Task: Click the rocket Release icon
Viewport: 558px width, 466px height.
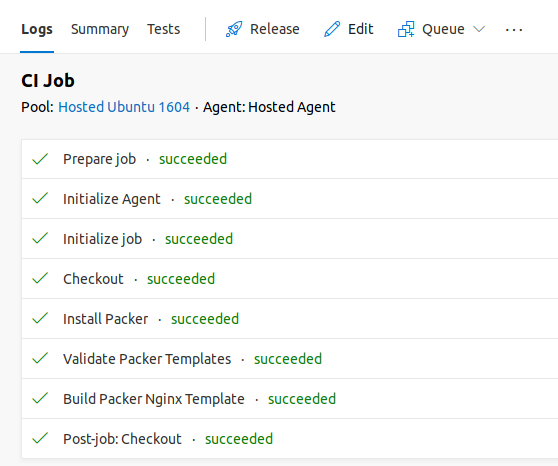Action: tap(234, 29)
